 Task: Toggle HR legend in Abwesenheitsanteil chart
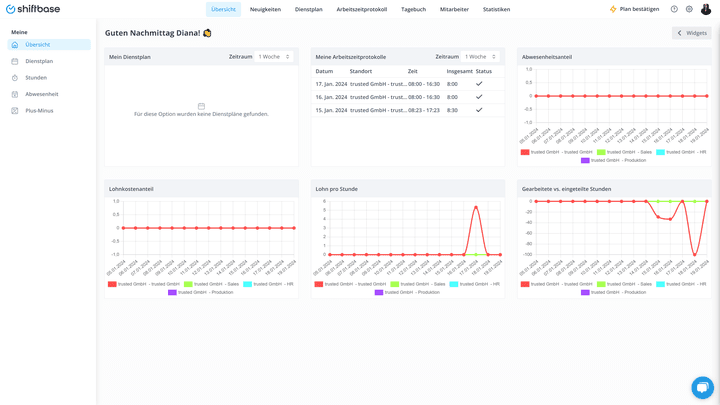[x=681, y=152]
